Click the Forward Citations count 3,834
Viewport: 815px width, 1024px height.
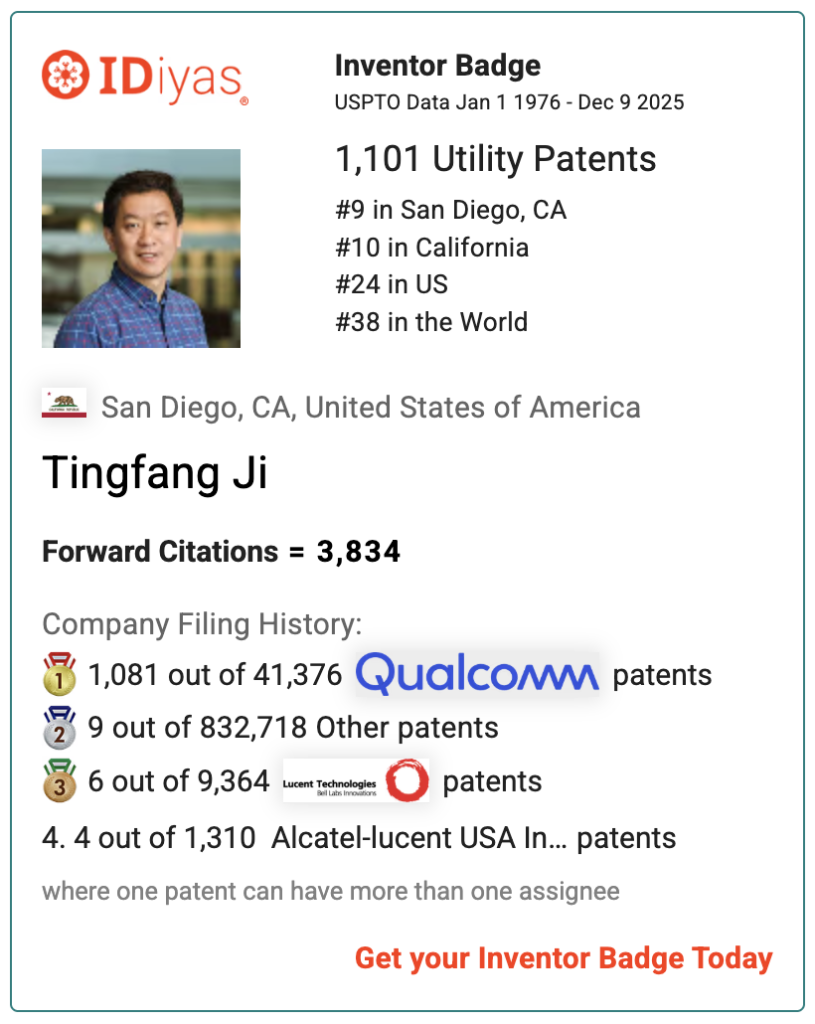358,552
